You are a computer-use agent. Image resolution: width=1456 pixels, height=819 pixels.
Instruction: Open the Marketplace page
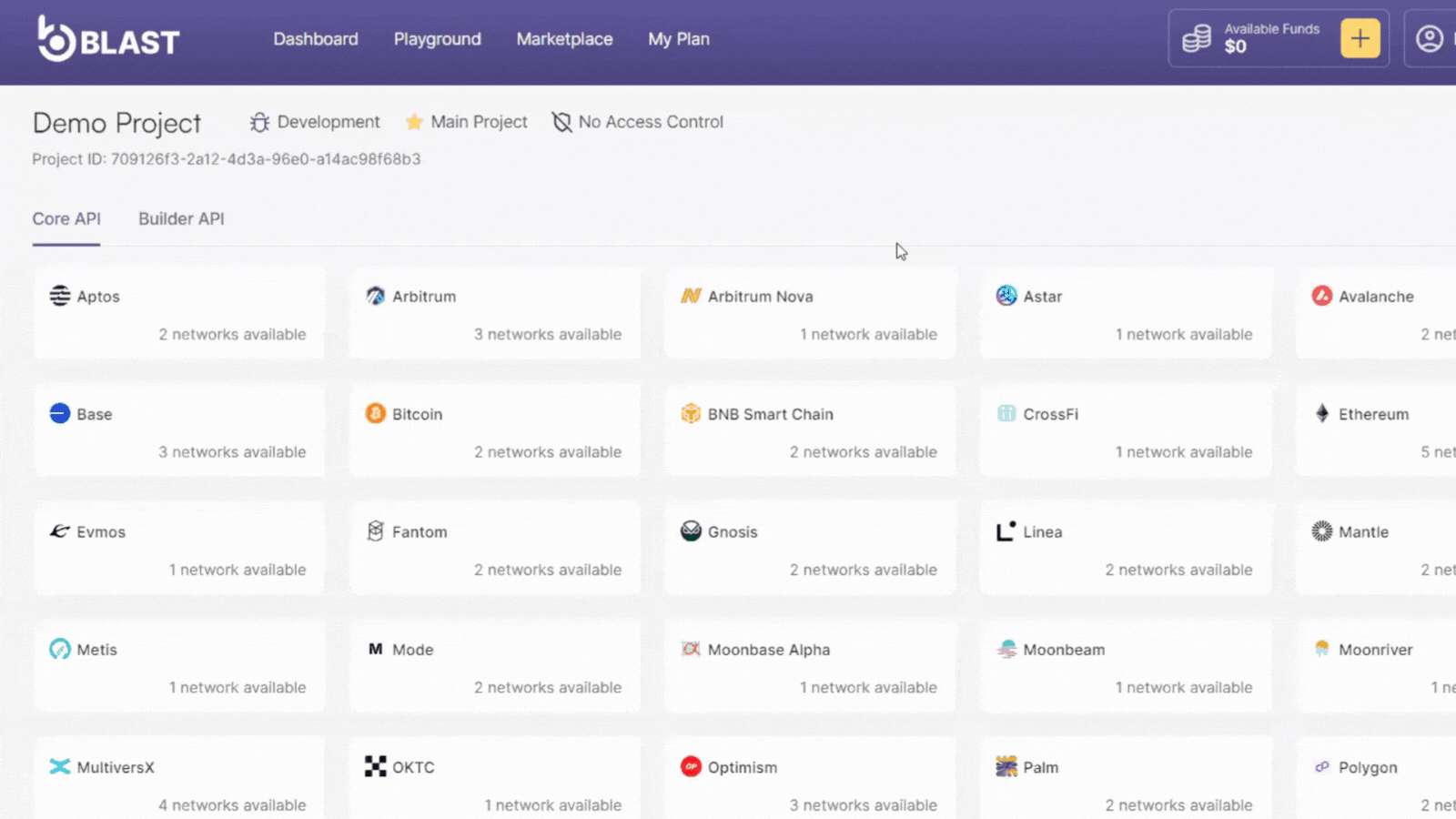click(x=564, y=39)
